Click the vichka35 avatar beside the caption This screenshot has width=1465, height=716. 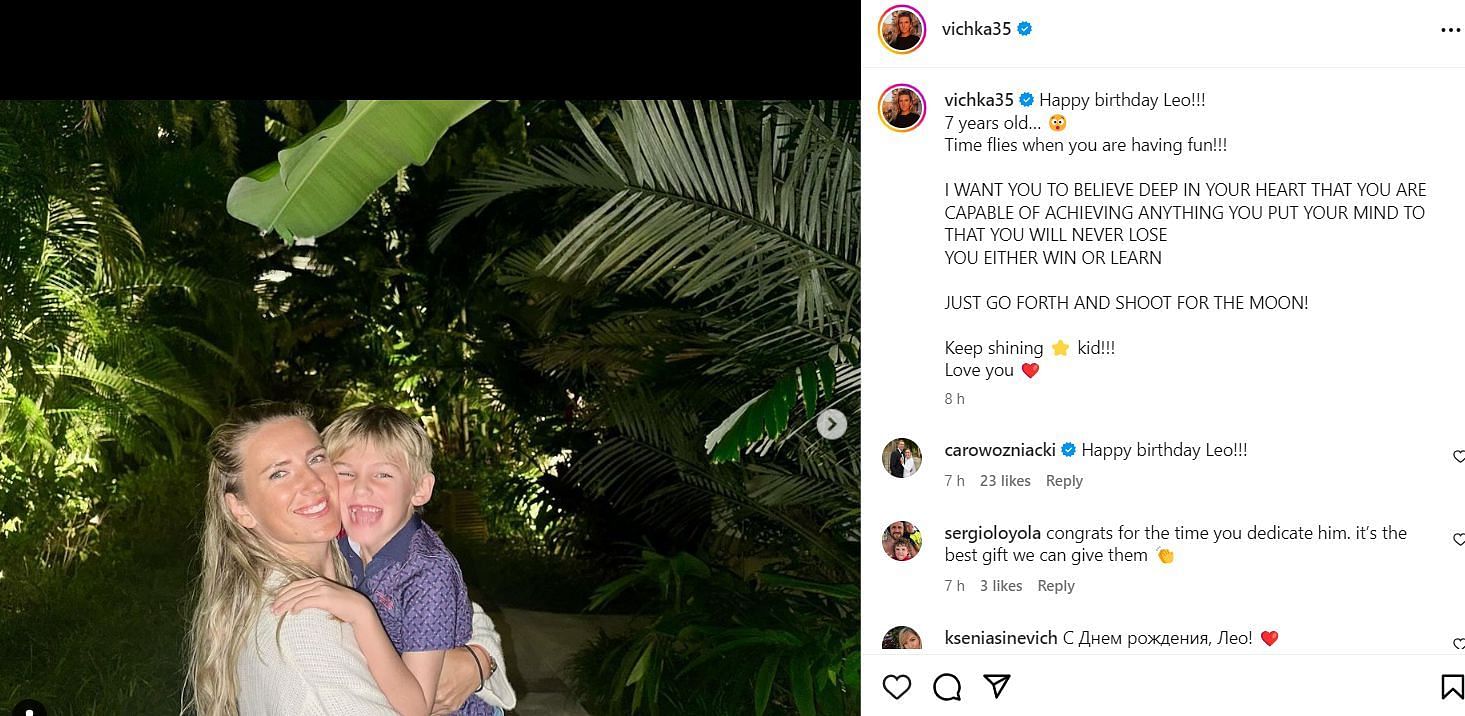(x=901, y=108)
